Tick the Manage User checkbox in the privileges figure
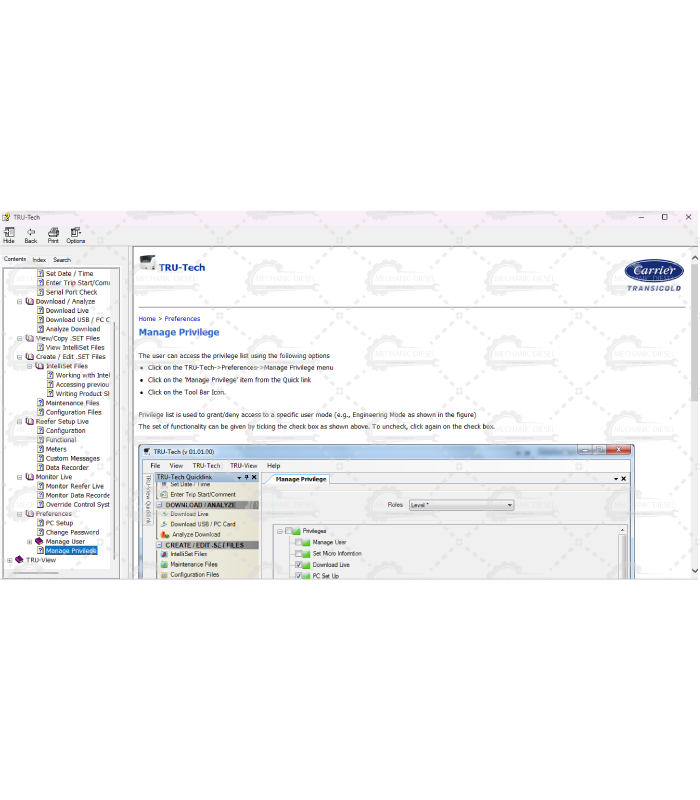Viewport: 700px width, 800px height. tap(298, 542)
